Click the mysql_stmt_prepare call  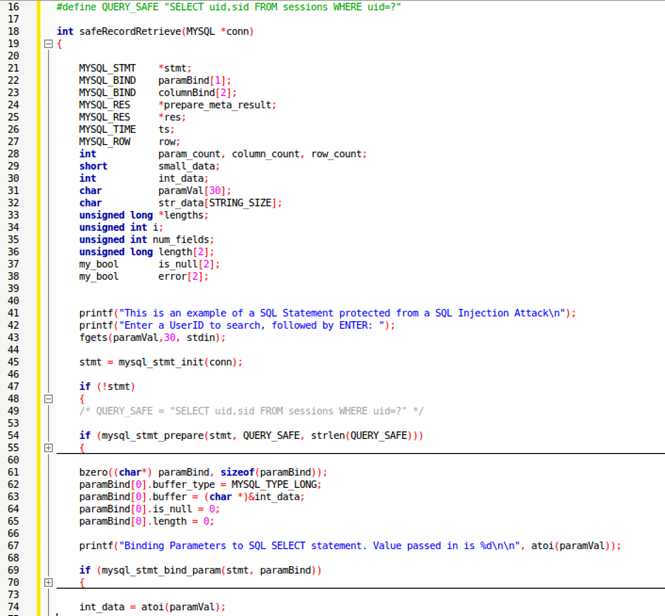coord(150,435)
